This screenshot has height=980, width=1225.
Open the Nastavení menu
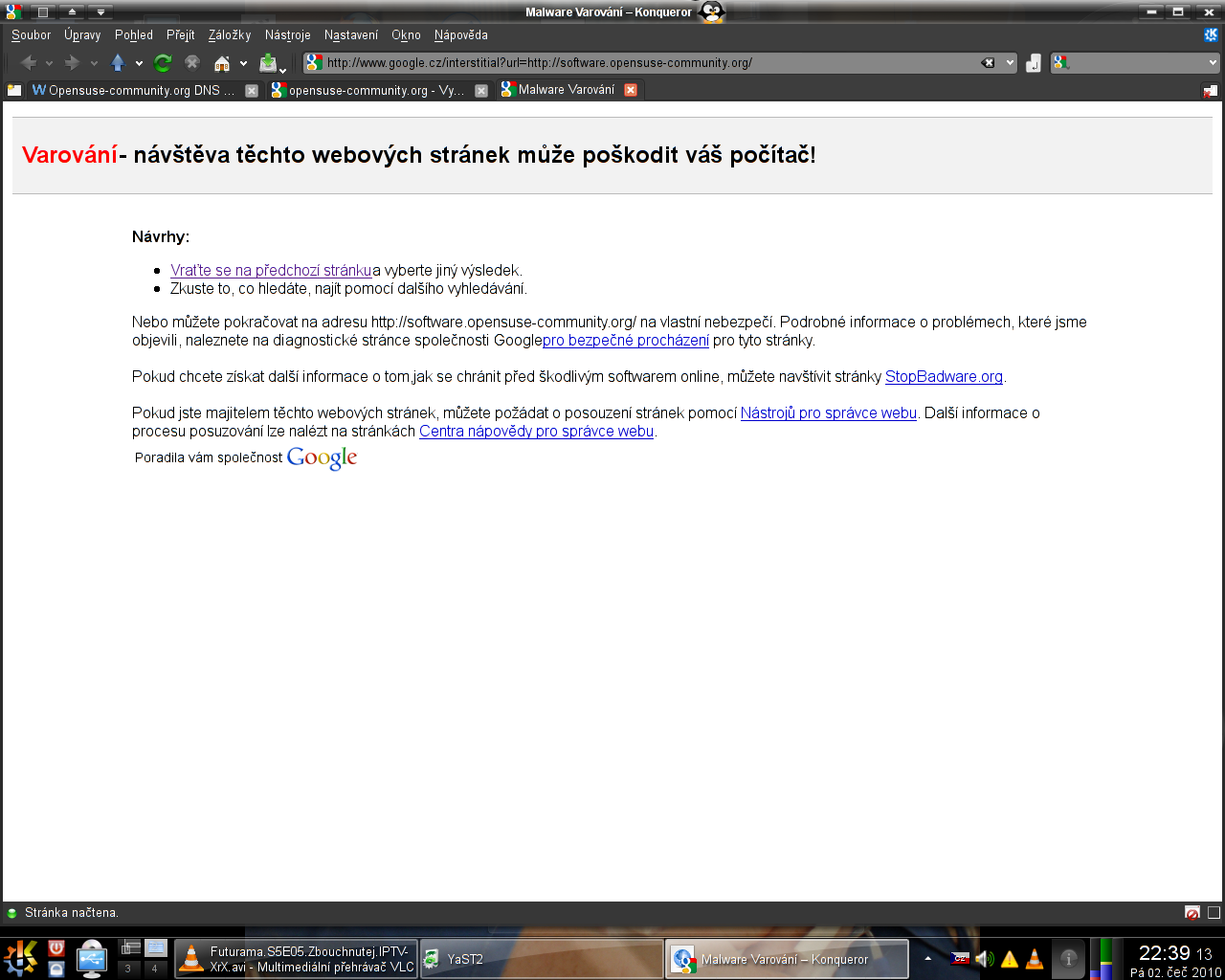351,35
